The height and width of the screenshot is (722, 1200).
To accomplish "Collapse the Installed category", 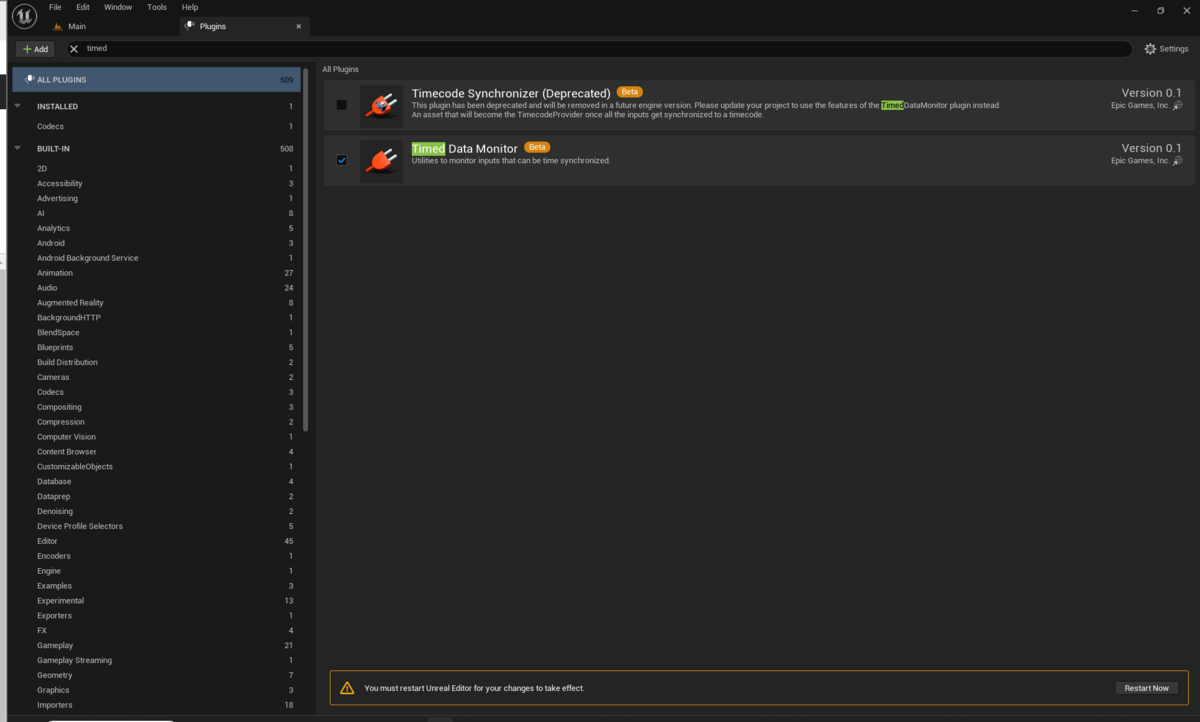I will pos(18,106).
